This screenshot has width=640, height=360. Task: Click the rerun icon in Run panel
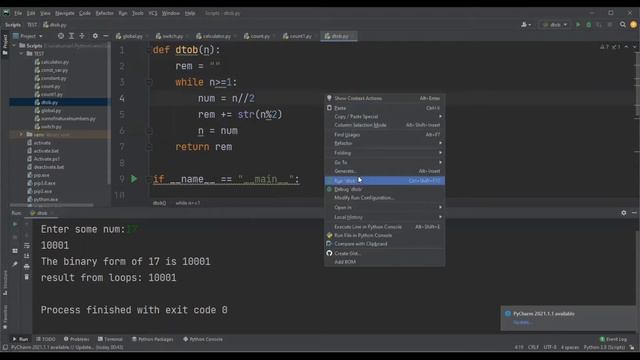point(15,224)
